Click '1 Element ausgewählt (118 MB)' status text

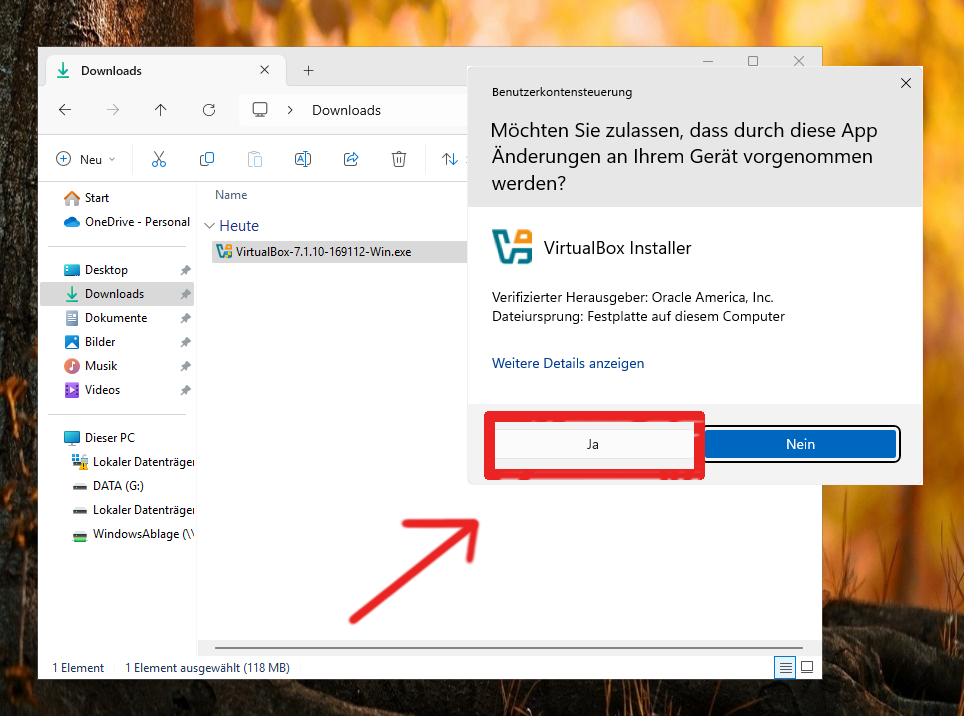207,667
